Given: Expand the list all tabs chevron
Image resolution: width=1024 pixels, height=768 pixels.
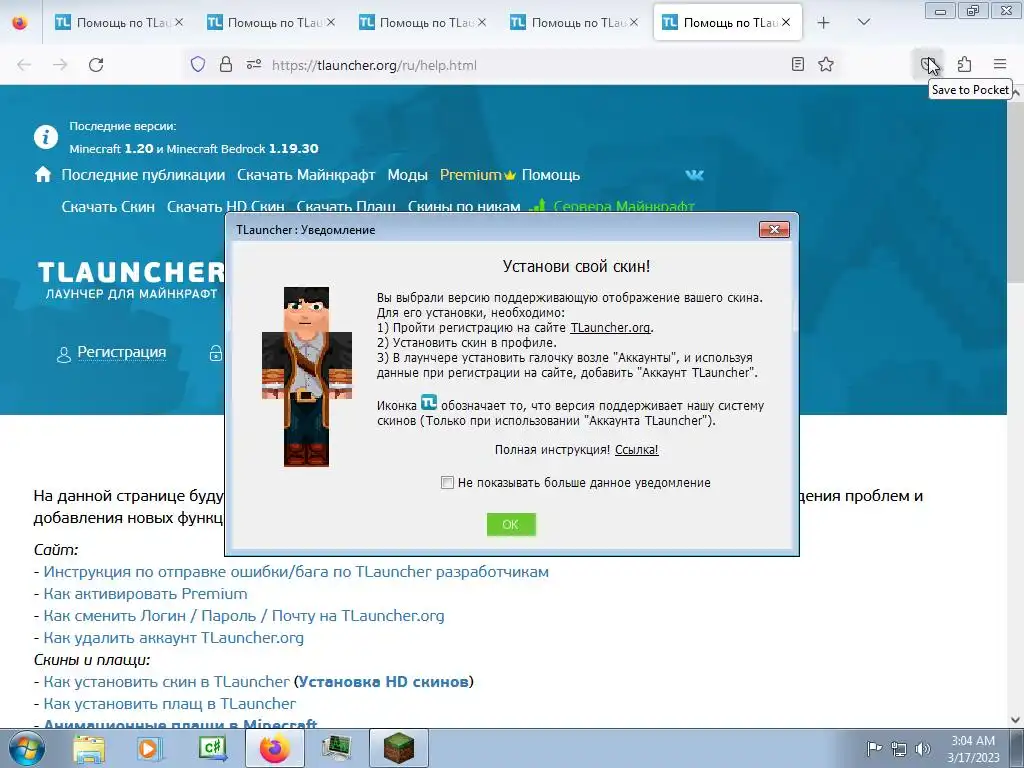Looking at the screenshot, I should pos(863,22).
